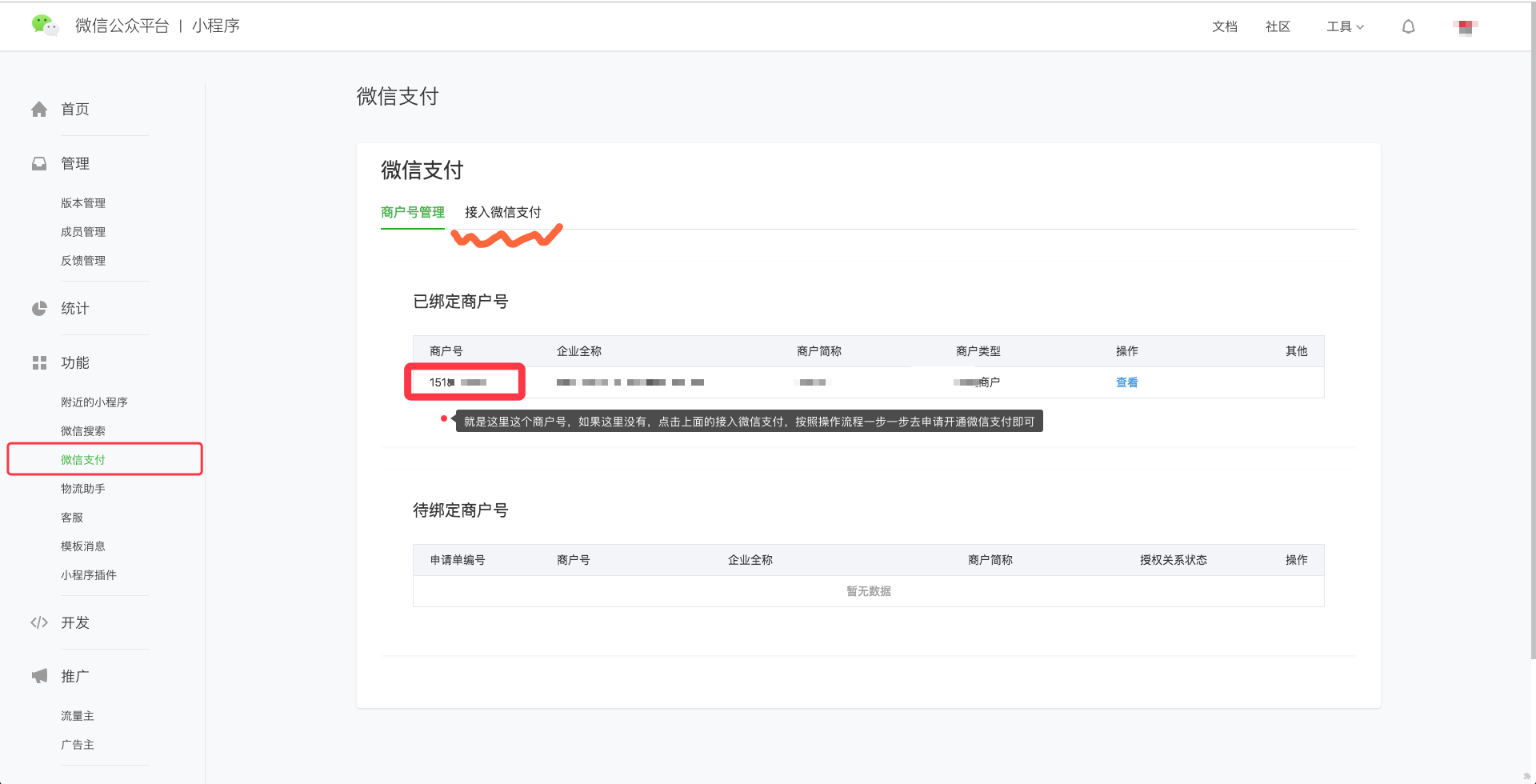Open 成员管理
Screen dimensions: 1536x784
(83, 232)
